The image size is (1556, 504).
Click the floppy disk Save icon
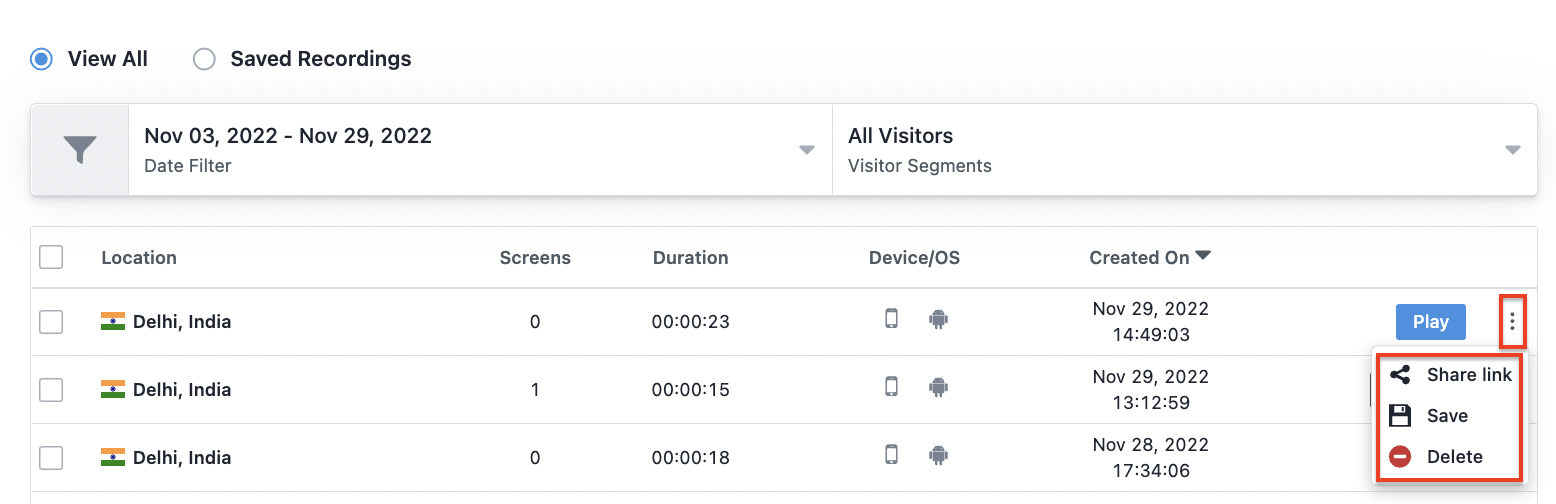pyautogui.click(x=1400, y=416)
